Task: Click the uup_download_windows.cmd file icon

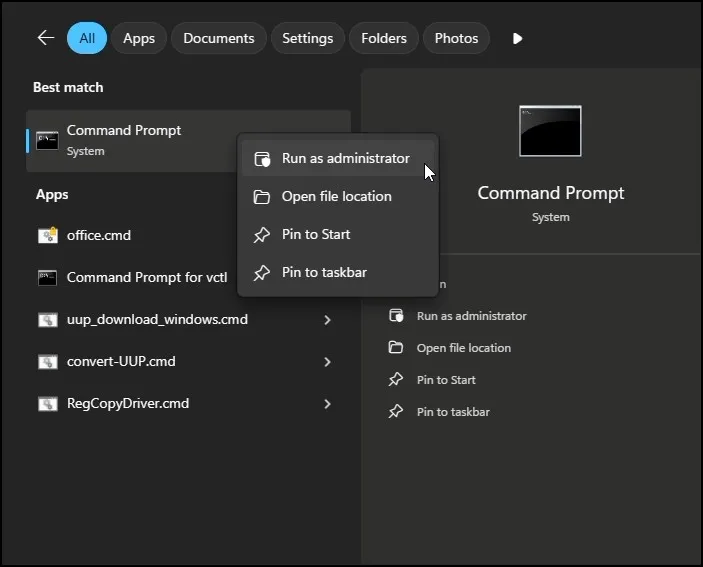Action: click(x=48, y=320)
